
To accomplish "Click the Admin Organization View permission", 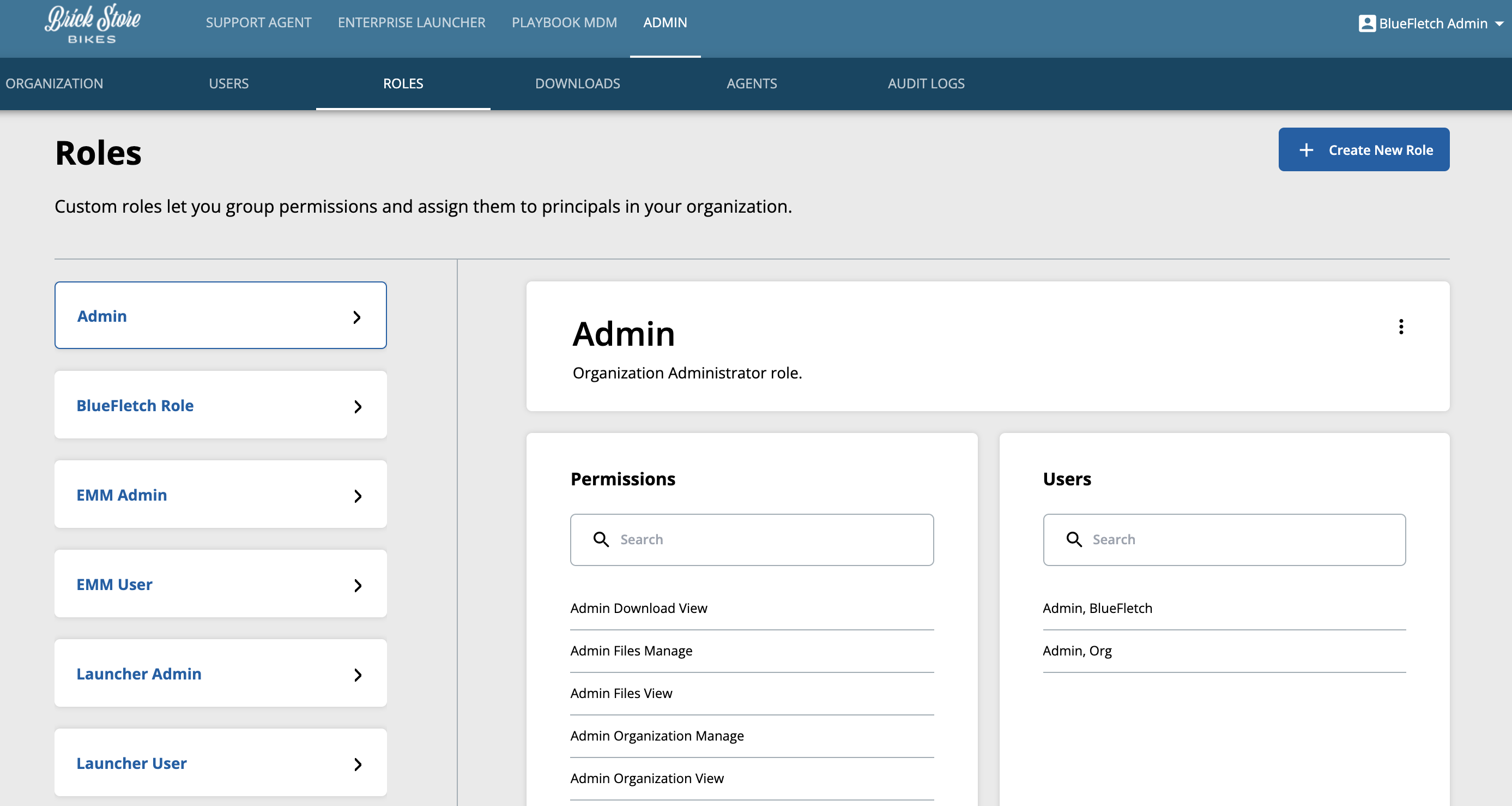I will pyautogui.click(x=752, y=778).
